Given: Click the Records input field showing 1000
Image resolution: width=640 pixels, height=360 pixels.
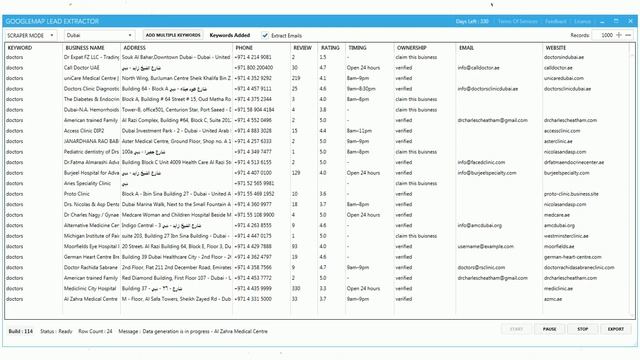Looking at the screenshot, I should 603,36.
